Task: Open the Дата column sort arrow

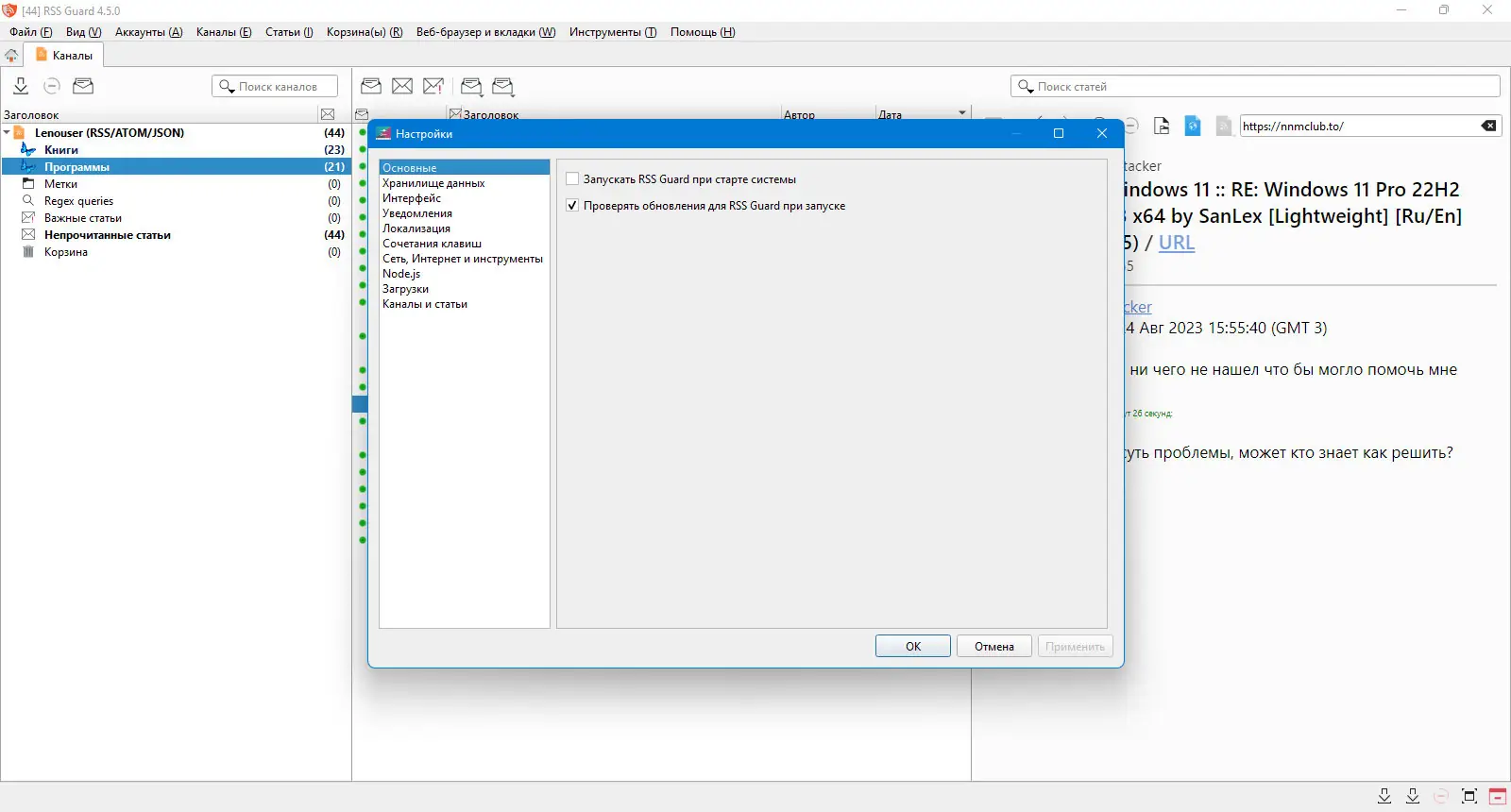Action: 962,113
